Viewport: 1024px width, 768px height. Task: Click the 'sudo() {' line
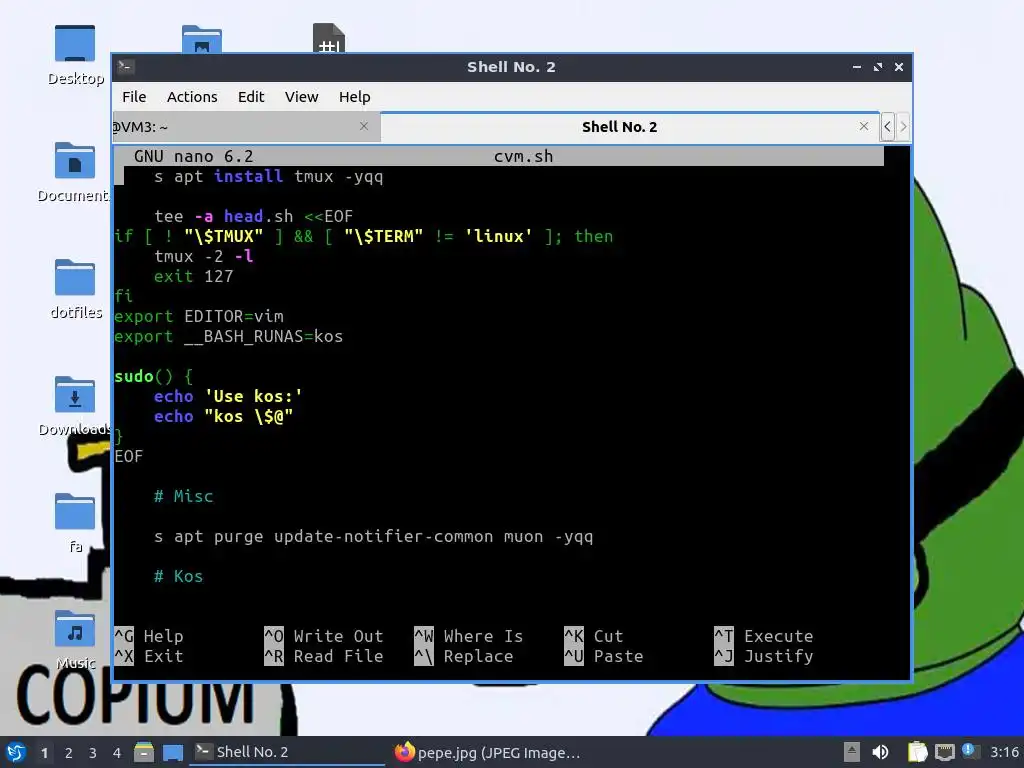coord(153,376)
